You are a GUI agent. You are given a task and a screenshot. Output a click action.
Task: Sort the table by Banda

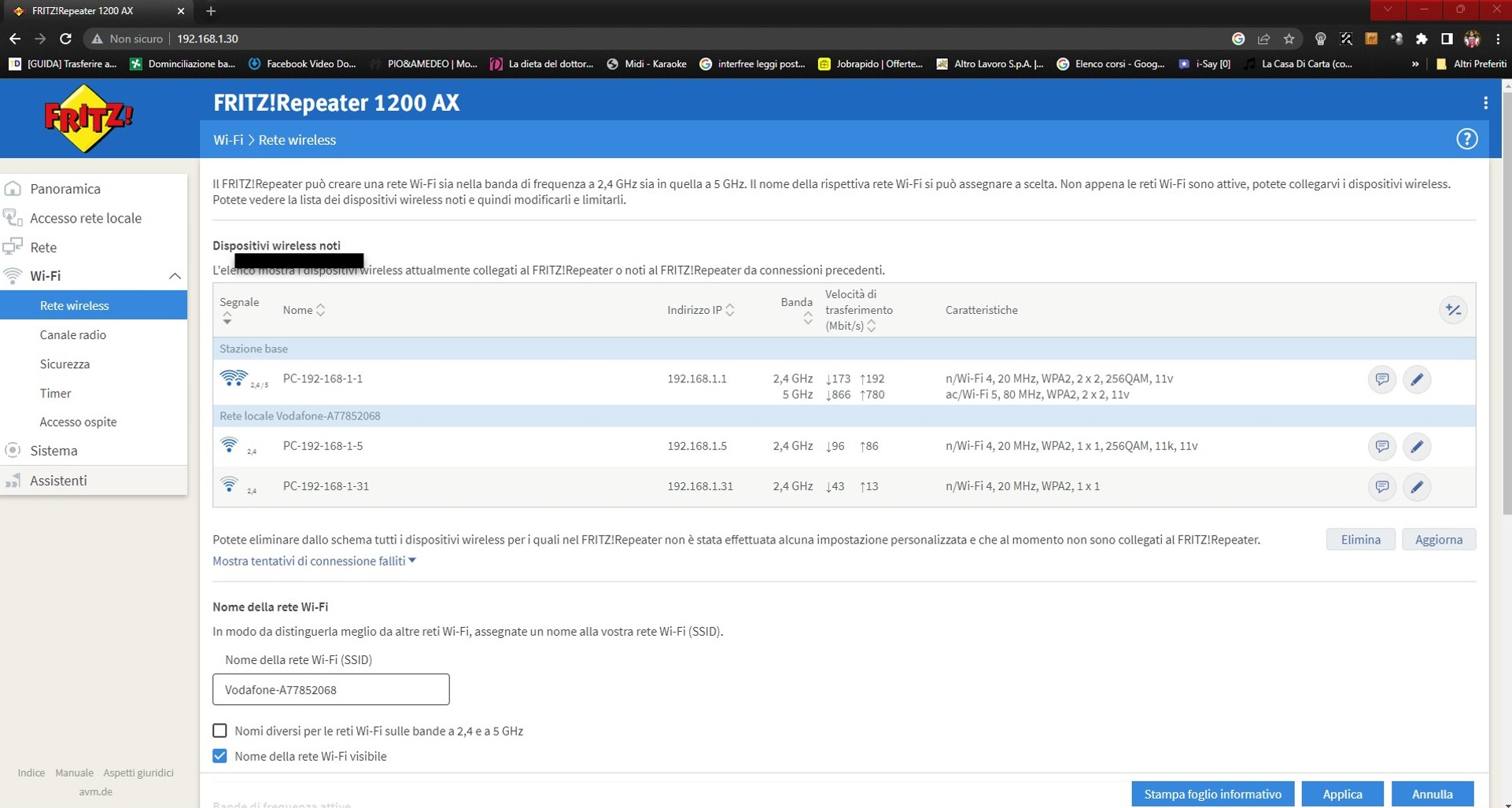click(x=808, y=319)
